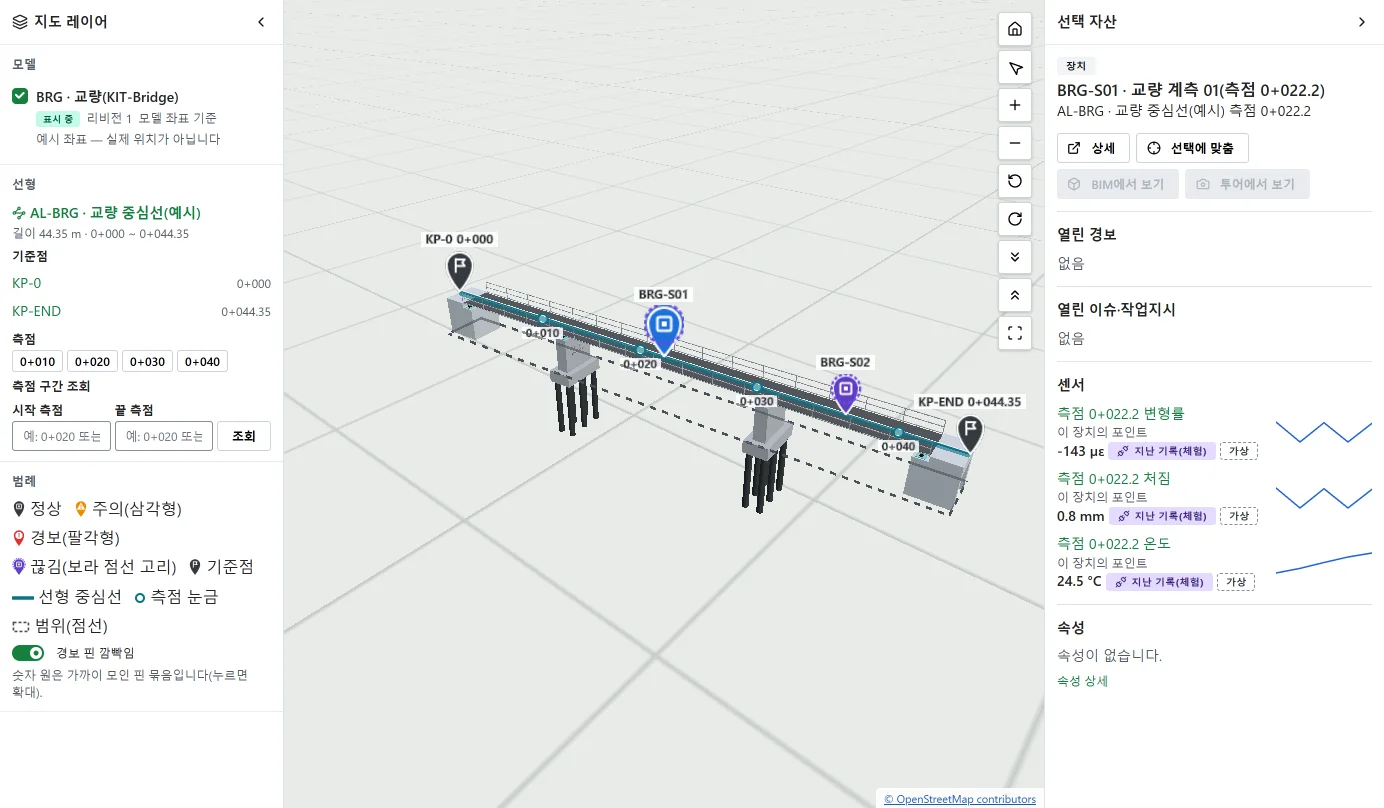Open the OpenStreetMap contributors link
Viewport: 1384px width, 808px height.
[x=960, y=799]
